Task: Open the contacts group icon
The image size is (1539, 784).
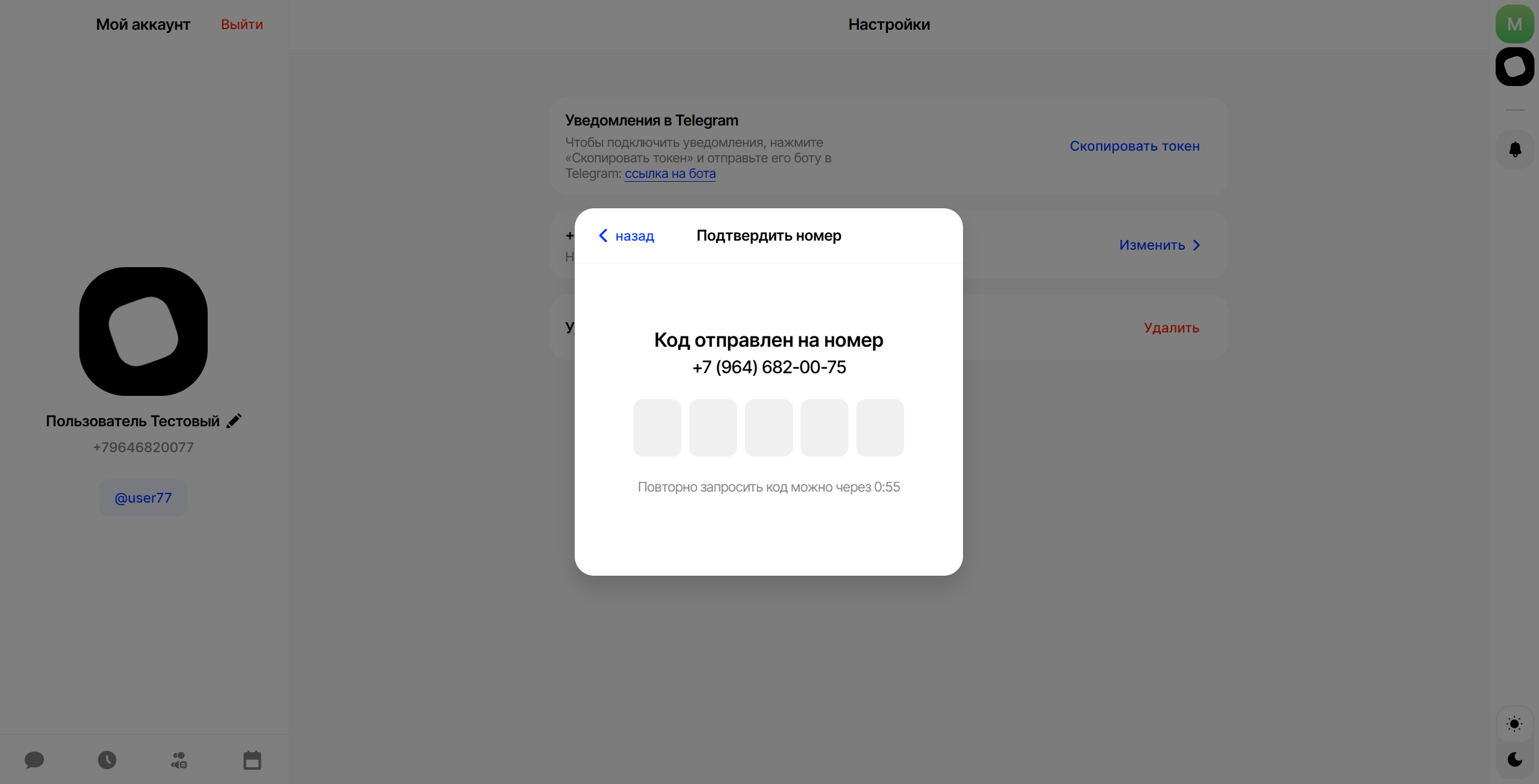Action: (x=179, y=759)
